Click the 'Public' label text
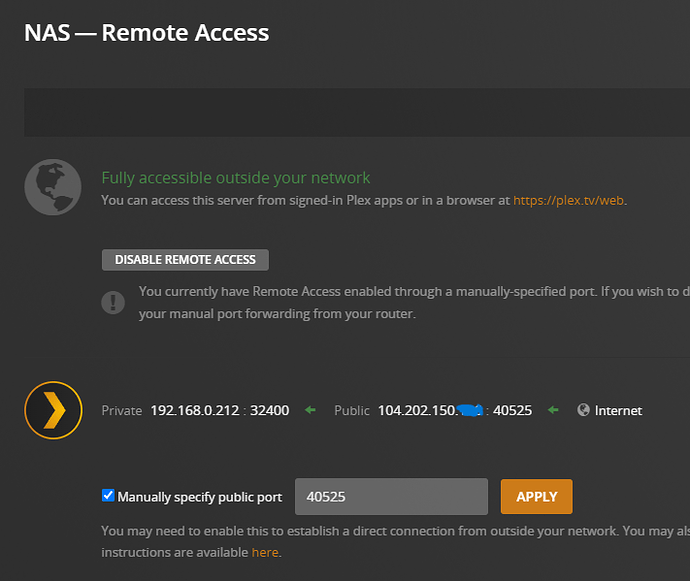Viewport: 690px width, 581px height. pyautogui.click(x=352, y=411)
